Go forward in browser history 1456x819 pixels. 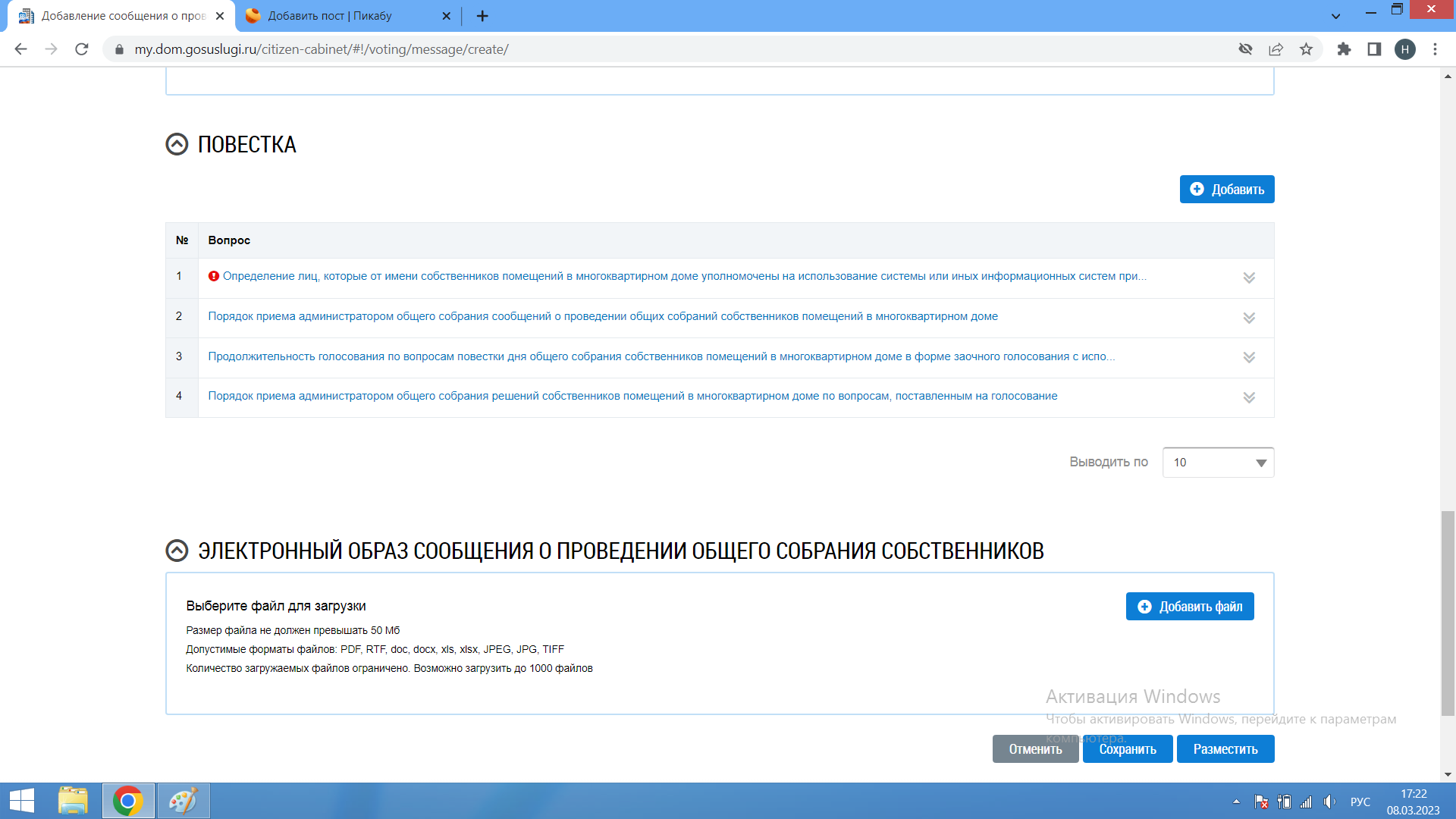pos(51,49)
